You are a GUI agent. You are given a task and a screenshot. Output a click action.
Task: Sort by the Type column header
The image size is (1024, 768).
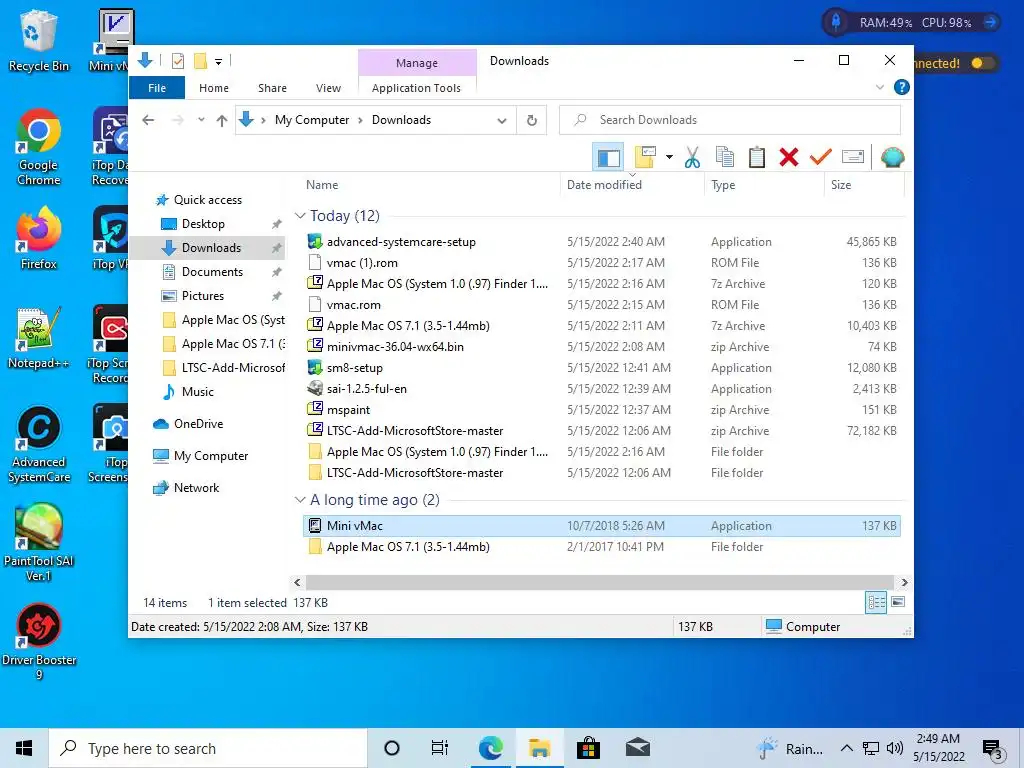click(x=764, y=185)
